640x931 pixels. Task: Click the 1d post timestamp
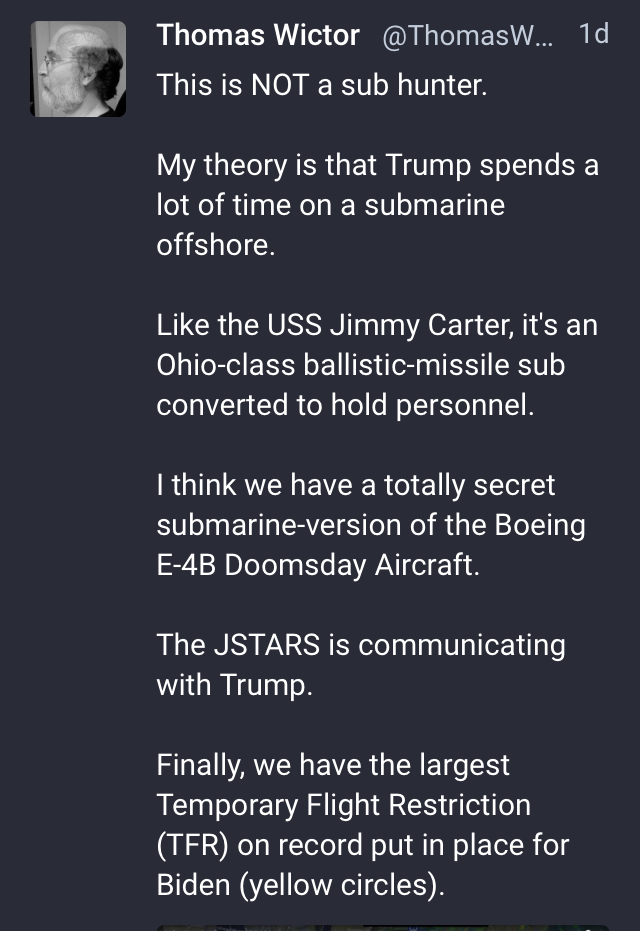pyautogui.click(x=594, y=34)
